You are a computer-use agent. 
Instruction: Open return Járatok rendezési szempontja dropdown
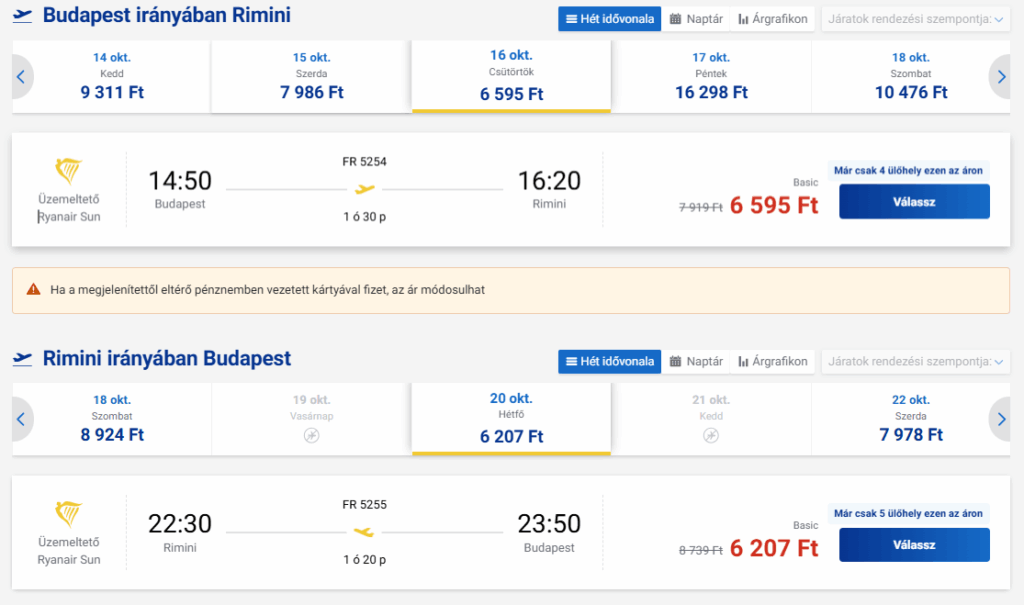tap(914, 361)
